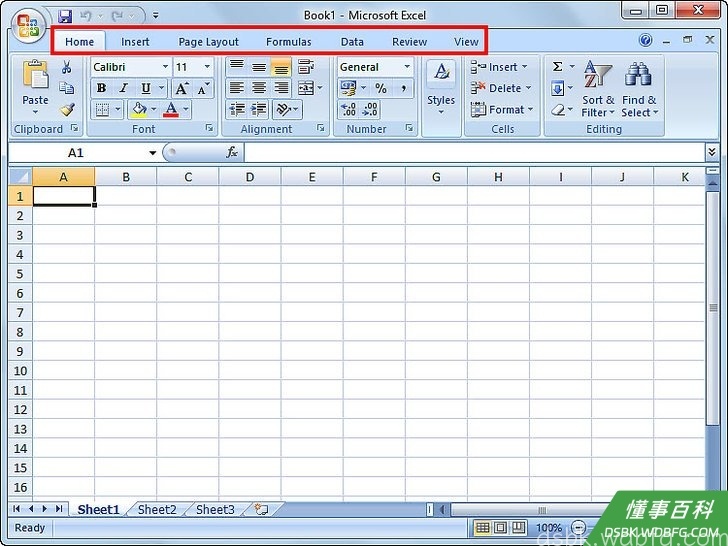This screenshot has height=546, width=728.
Task: Insert a new worksheet tab
Action: point(261,509)
